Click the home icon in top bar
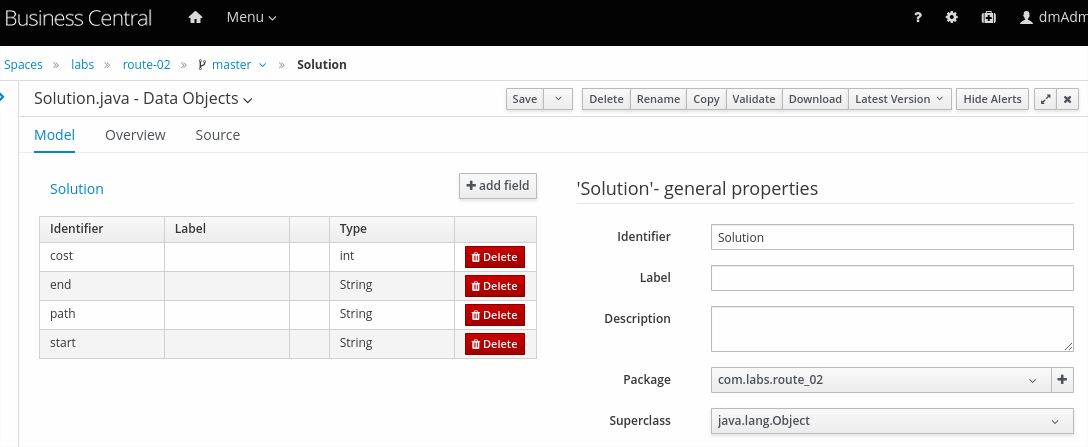 pyautogui.click(x=195, y=18)
